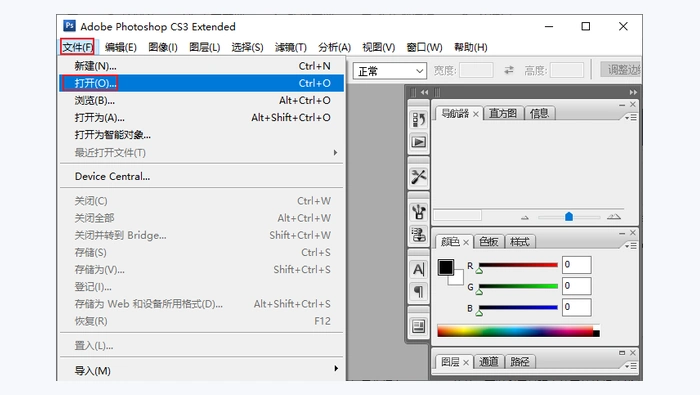Close the 图层 tab with its x

[x=466, y=362]
